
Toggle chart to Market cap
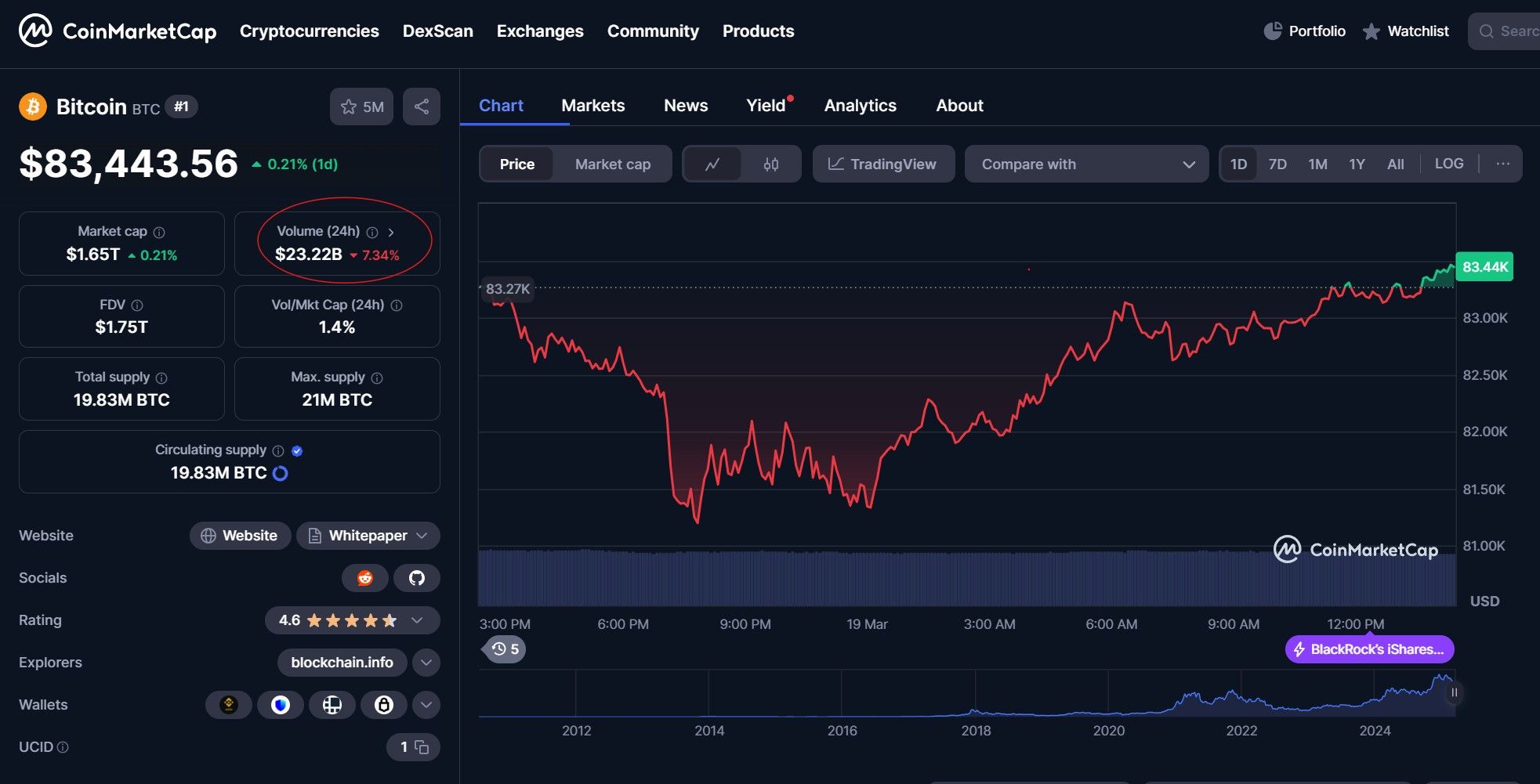coord(612,164)
